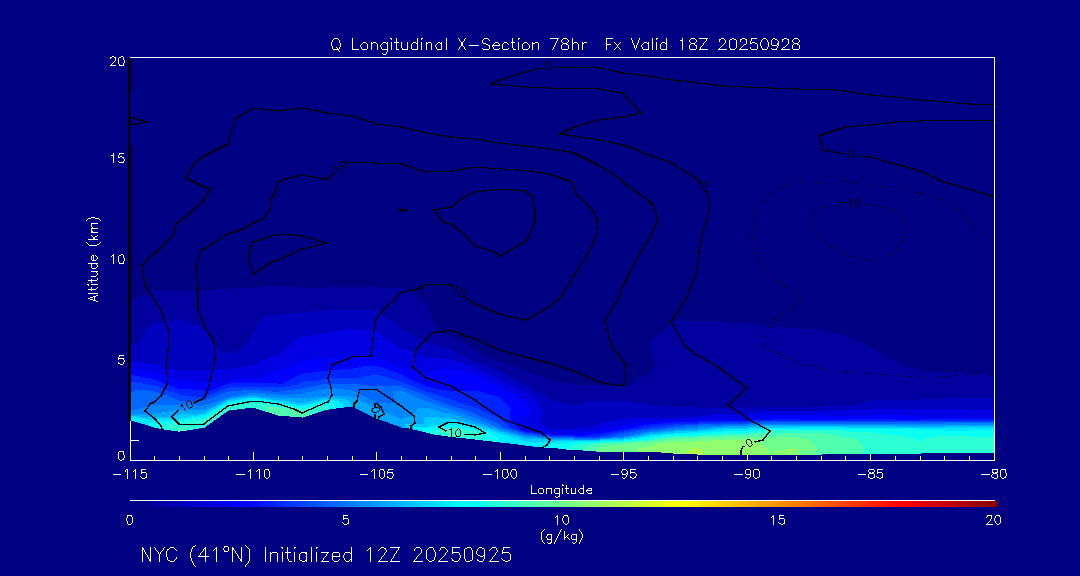Click the 5 km altitude tick label

pos(118,359)
